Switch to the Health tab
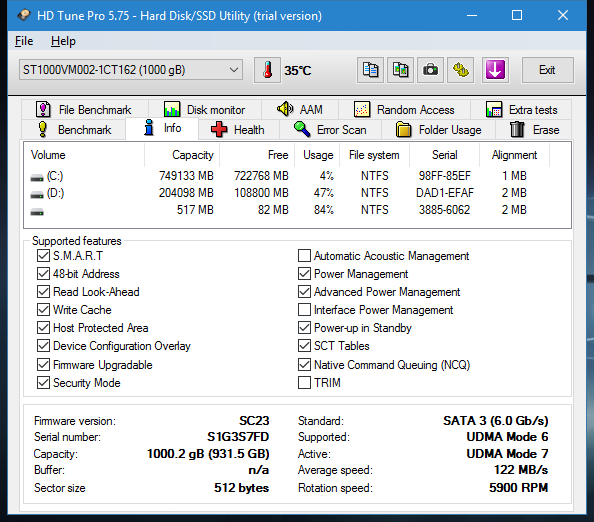594x522 pixels. coord(238,130)
